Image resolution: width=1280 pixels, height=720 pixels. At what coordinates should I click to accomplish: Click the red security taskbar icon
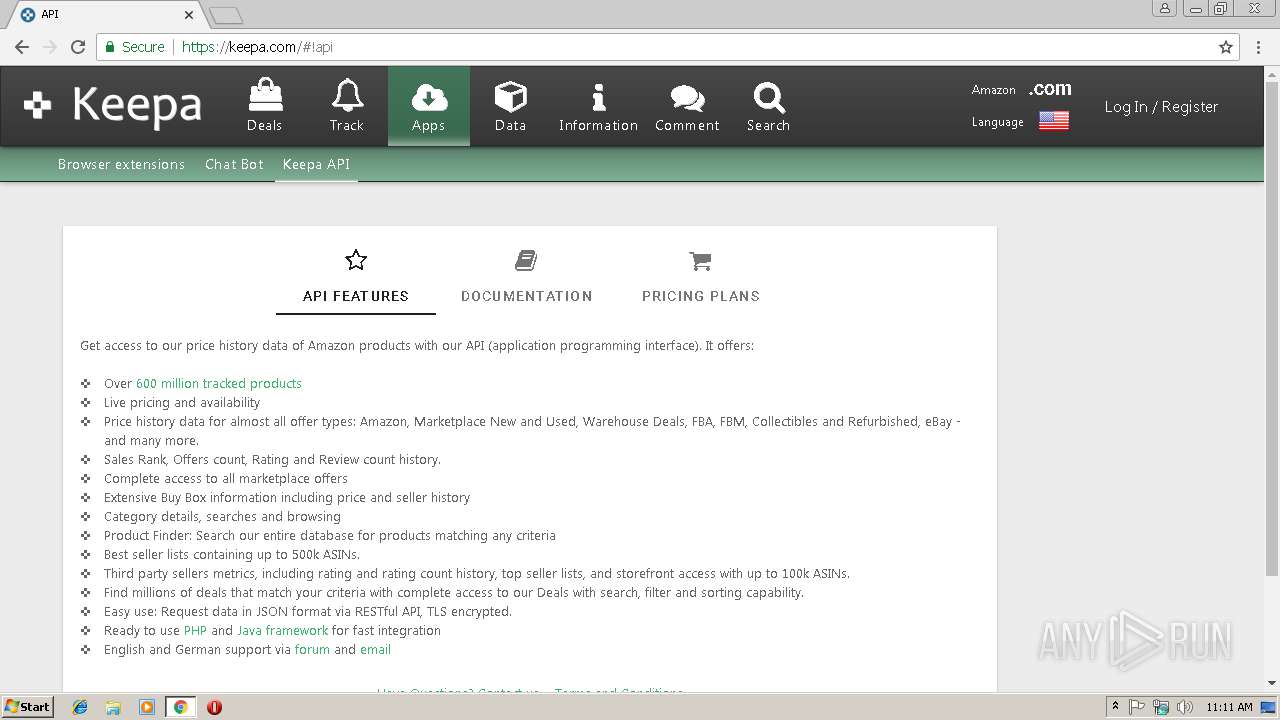coord(214,707)
